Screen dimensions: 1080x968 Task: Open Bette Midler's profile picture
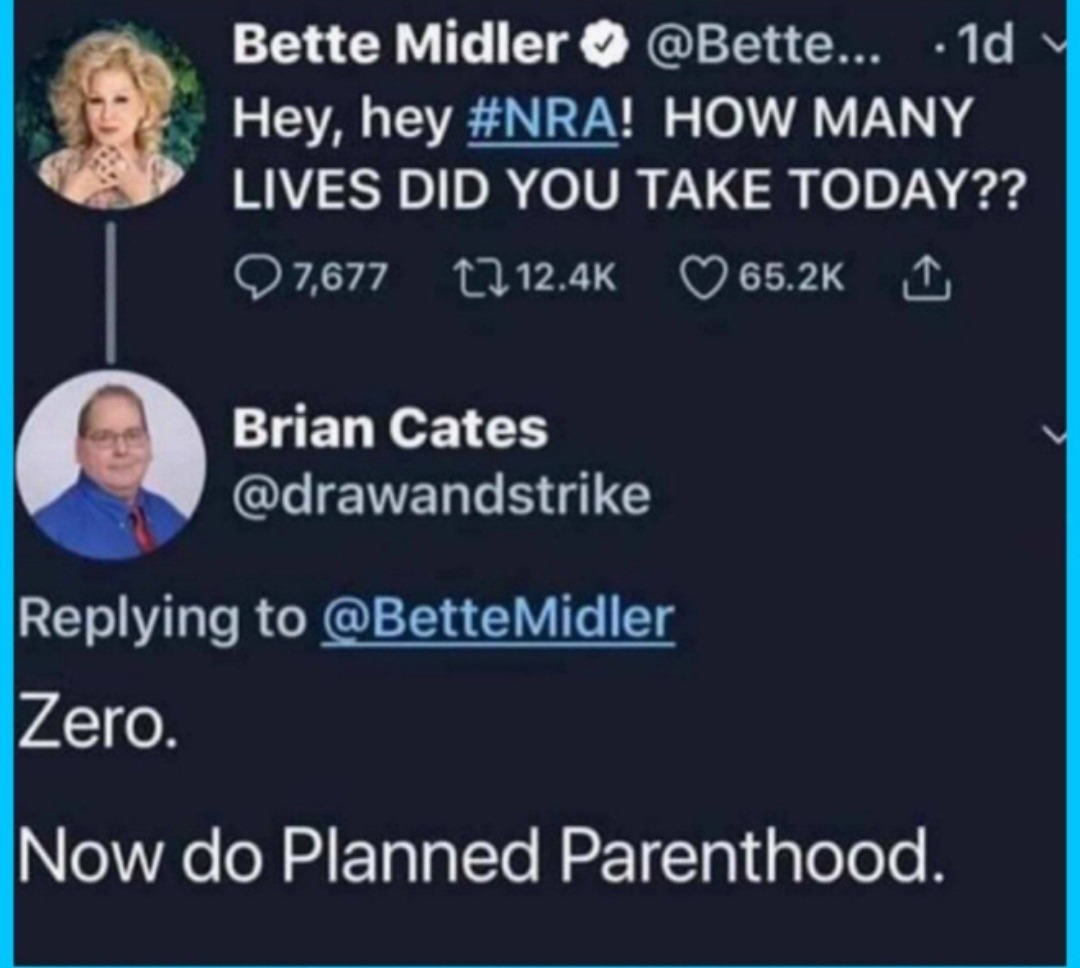[x=113, y=117]
